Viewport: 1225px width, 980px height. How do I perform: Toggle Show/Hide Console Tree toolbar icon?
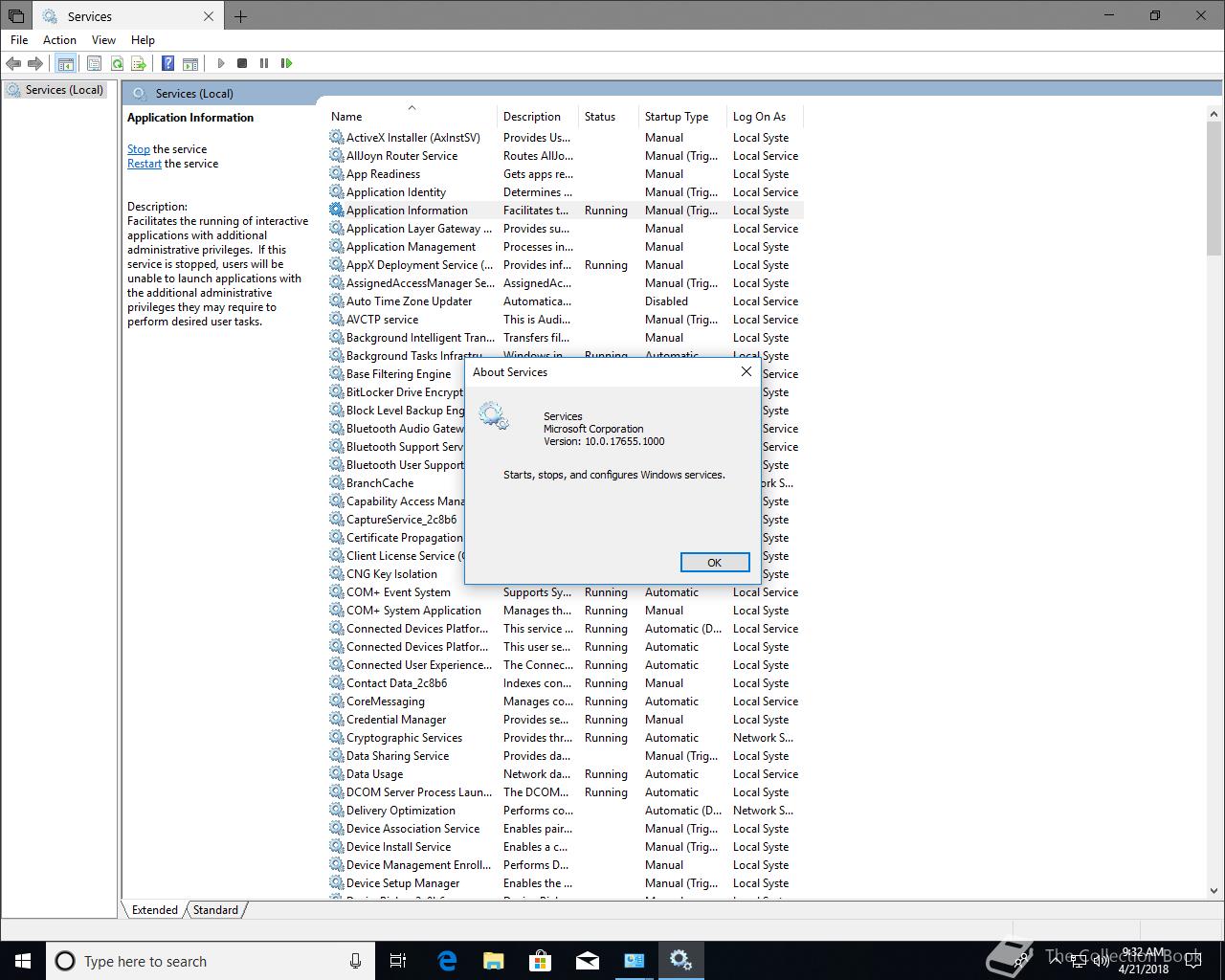(66, 63)
